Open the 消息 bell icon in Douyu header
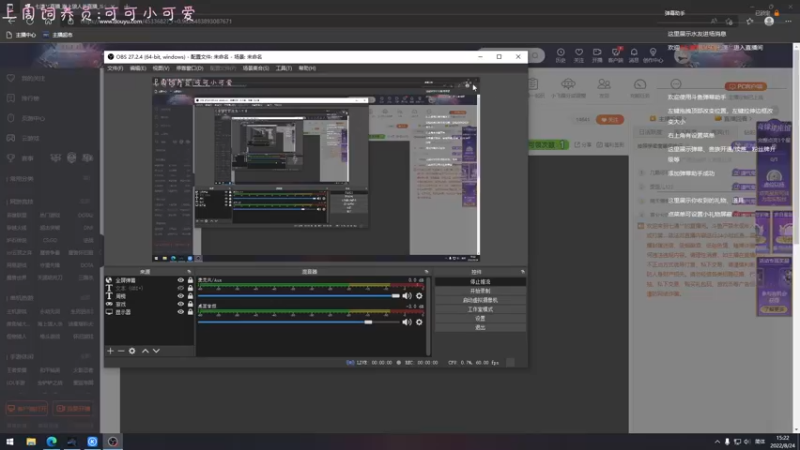800x450 pixels. point(634,55)
